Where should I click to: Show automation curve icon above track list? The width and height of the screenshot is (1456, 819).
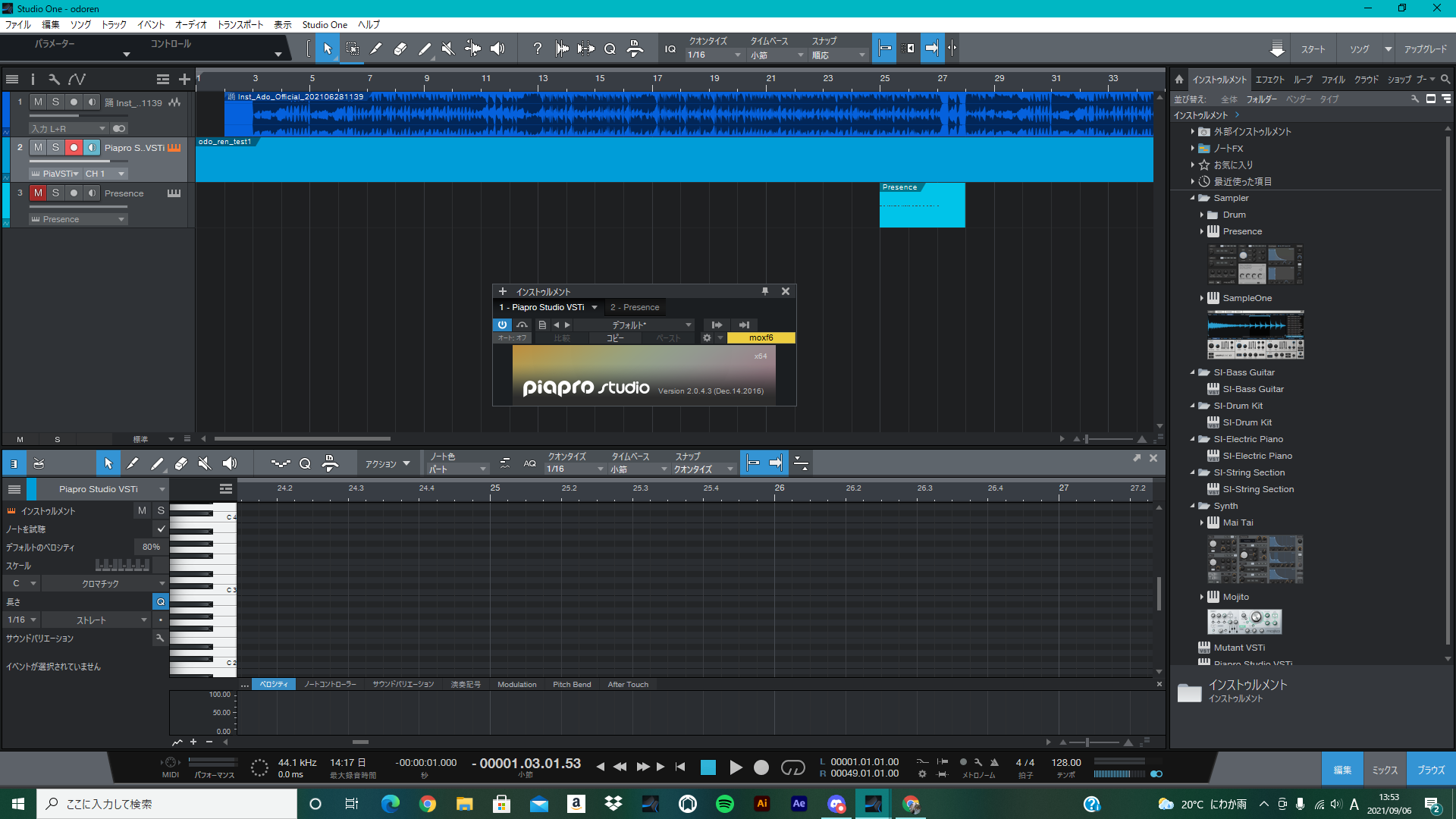(x=77, y=79)
